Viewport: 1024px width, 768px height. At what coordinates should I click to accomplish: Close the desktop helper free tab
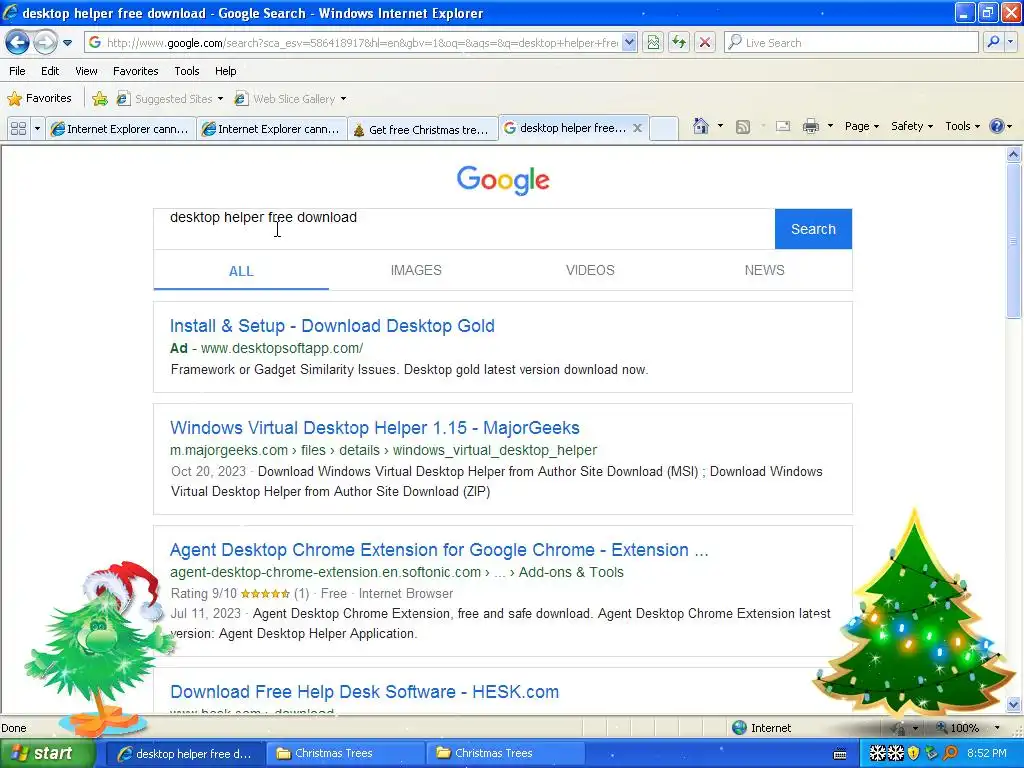pos(637,128)
